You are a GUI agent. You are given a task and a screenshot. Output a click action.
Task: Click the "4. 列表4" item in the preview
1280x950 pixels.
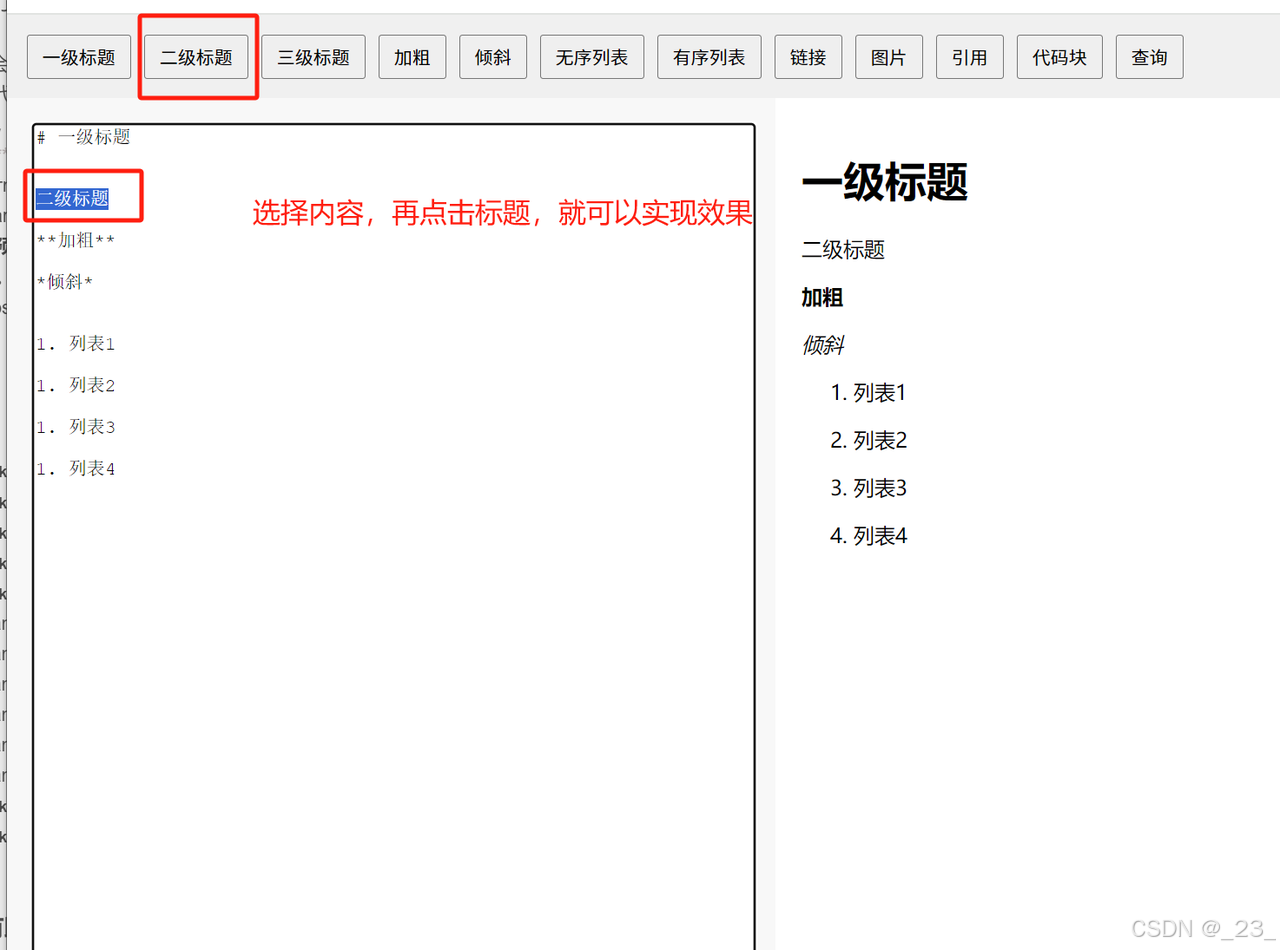click(869, 536)
